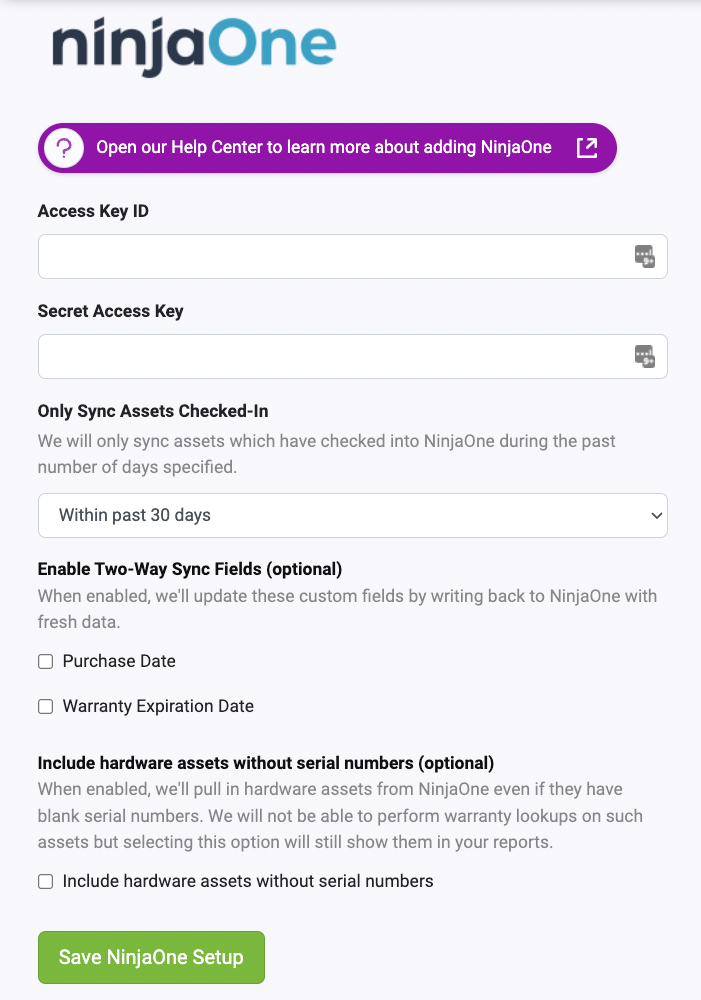Select a different sync period from the combo box

[352, 515]
